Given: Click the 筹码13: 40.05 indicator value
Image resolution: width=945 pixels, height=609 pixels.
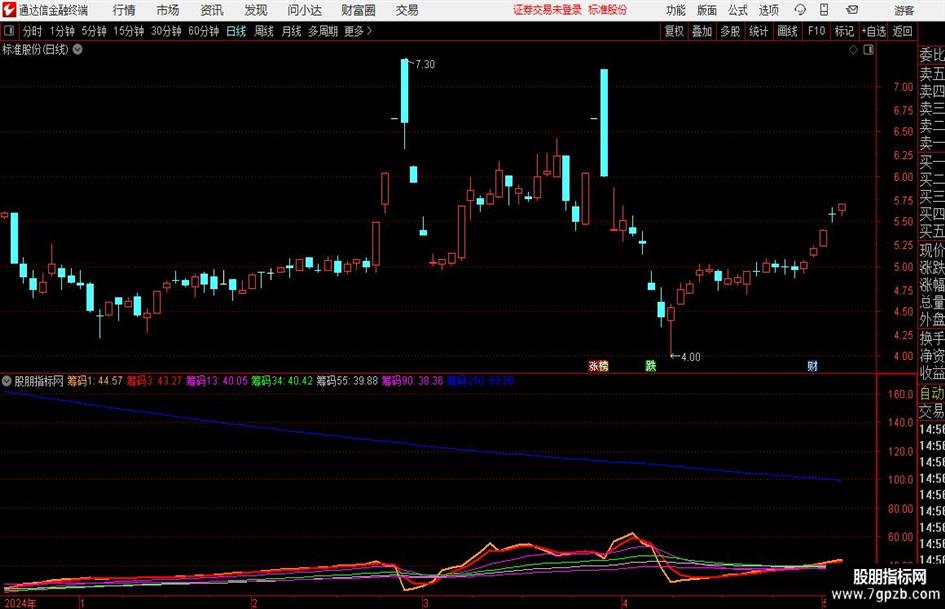Looking at the screenshot, I should pos(217,380).
